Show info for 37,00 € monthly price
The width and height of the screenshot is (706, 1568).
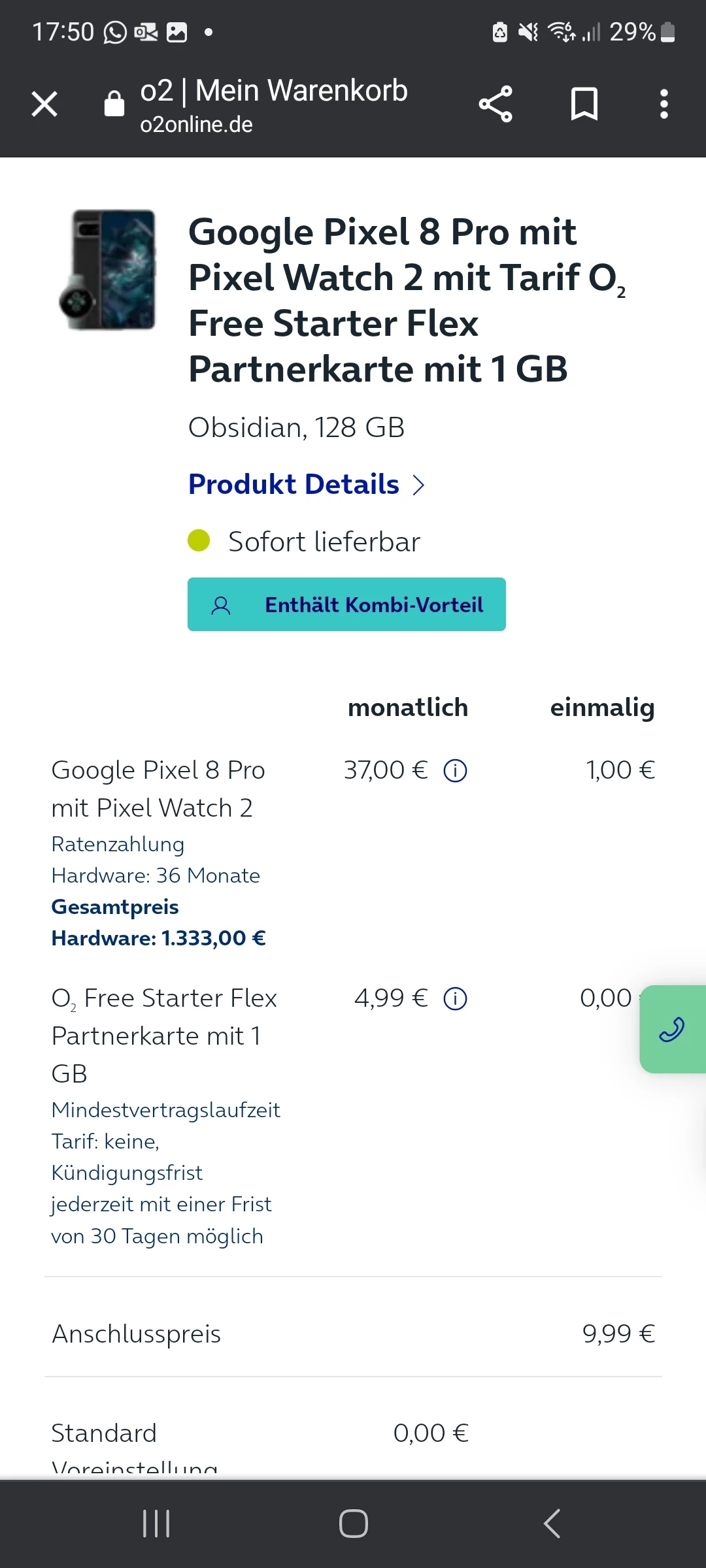[x=455, y=771]
